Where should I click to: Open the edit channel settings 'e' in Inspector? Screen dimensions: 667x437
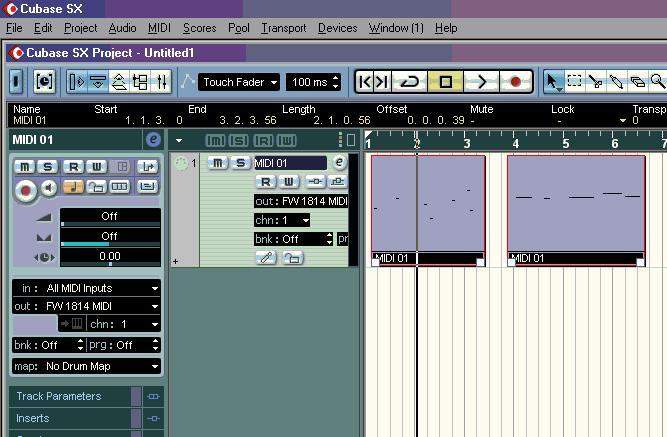[x=153, y=140]
